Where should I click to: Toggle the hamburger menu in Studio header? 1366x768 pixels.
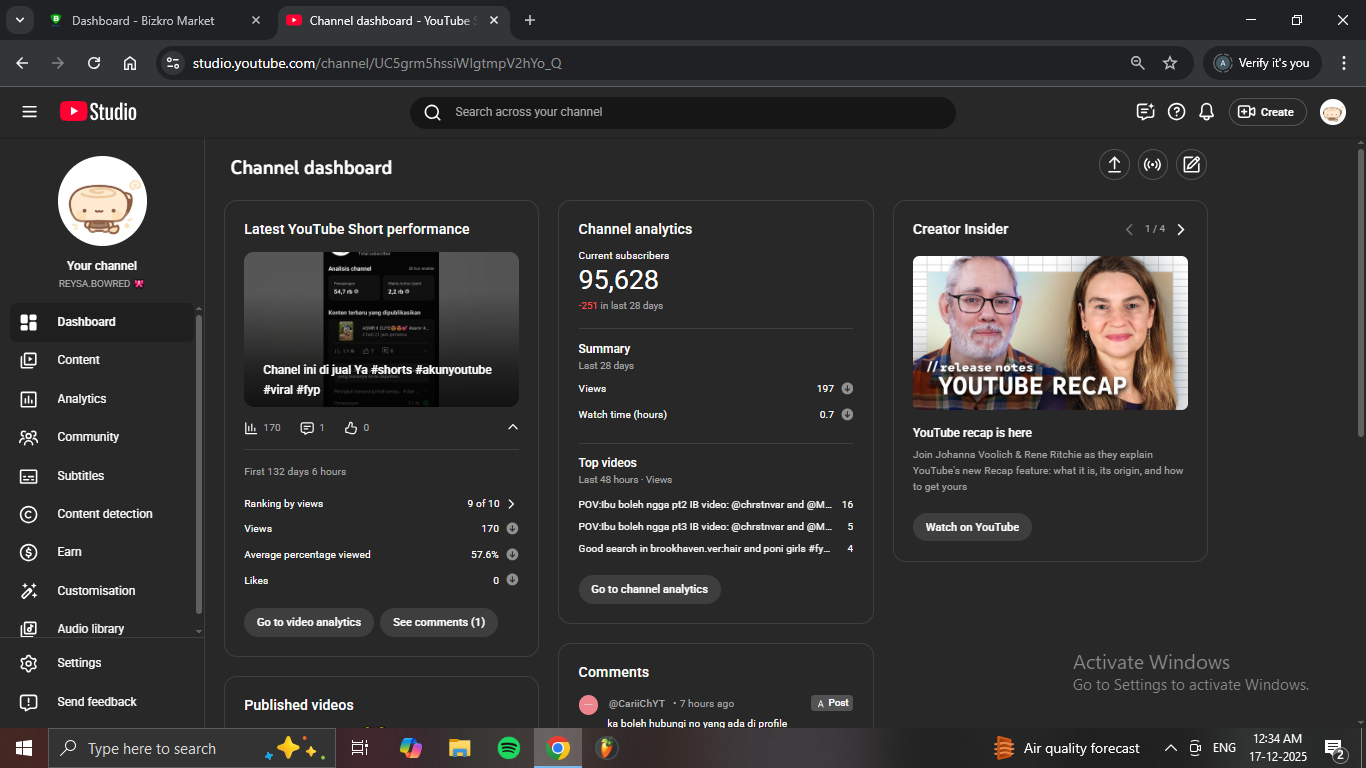click(29, 112)
